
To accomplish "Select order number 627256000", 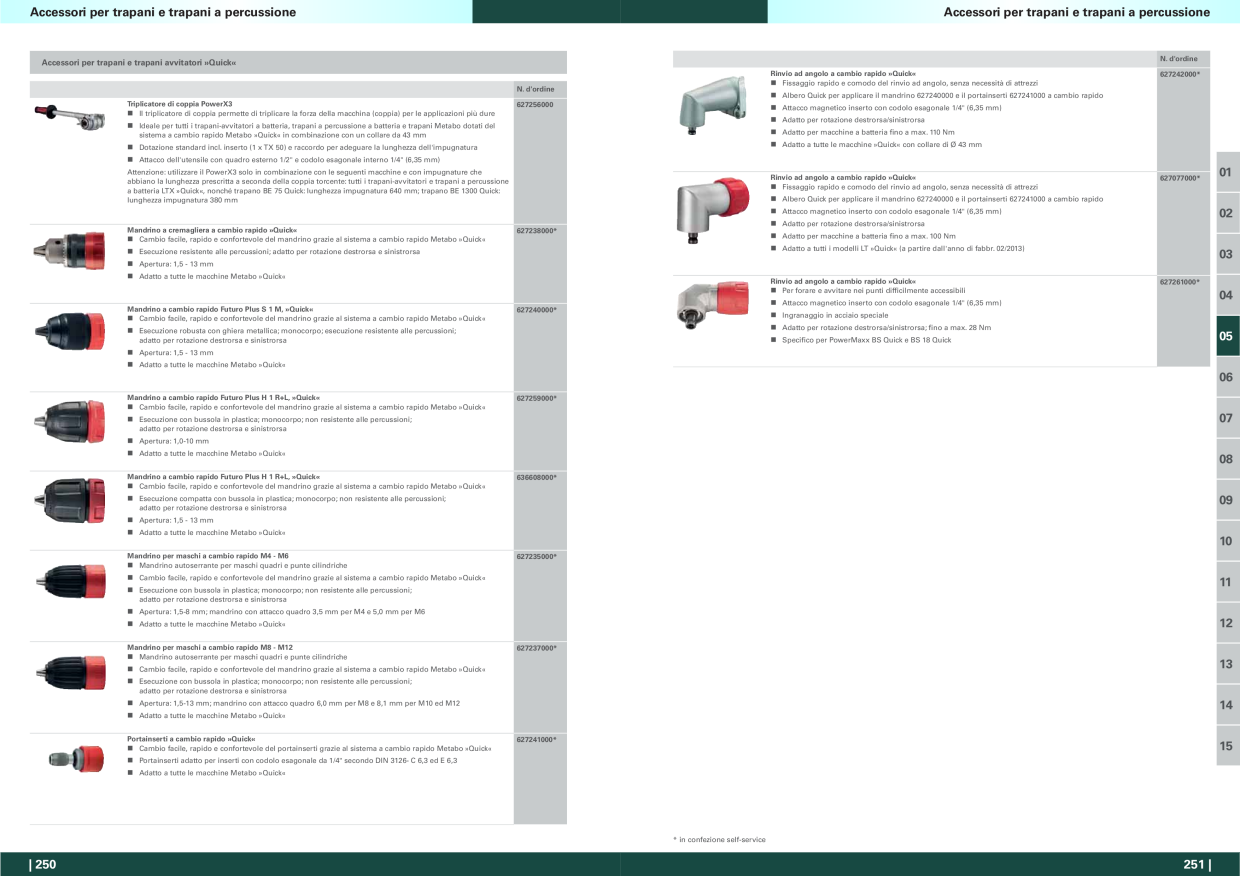I will click(535, 103).
